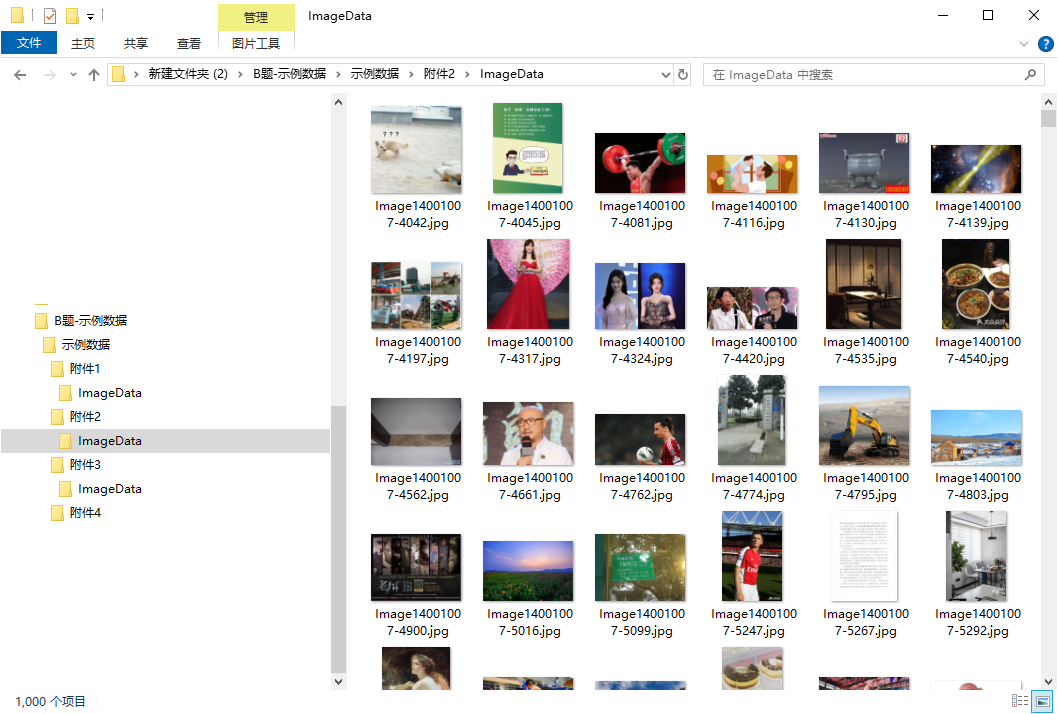Click the Properties quick access icon

pos(49,15)
